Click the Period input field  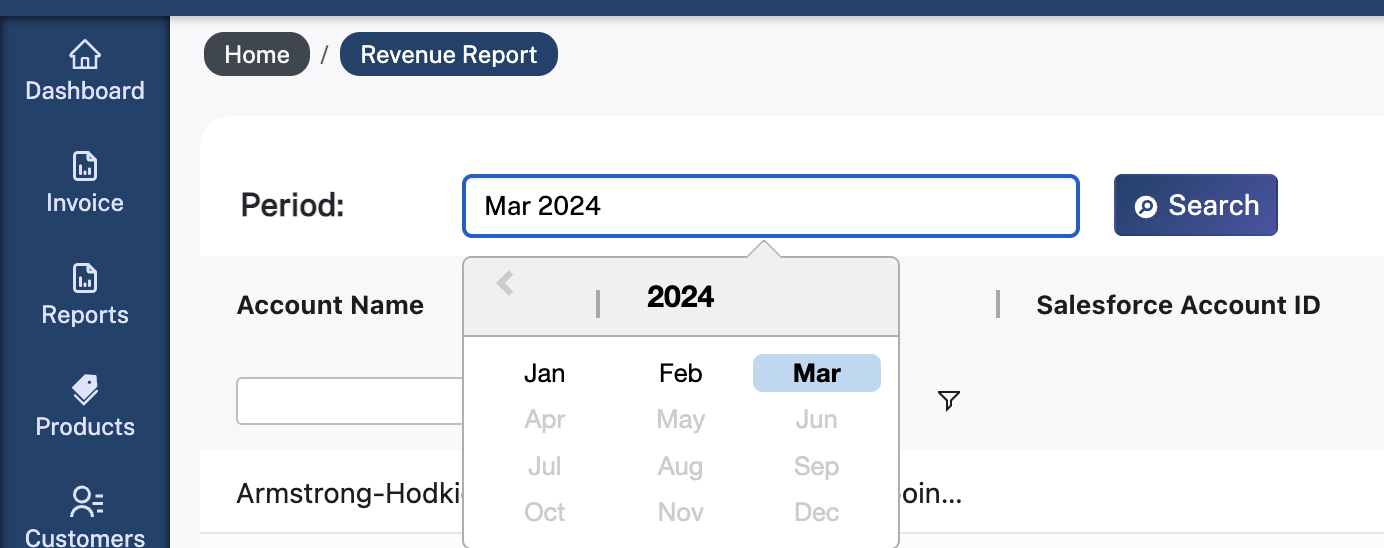770,206
